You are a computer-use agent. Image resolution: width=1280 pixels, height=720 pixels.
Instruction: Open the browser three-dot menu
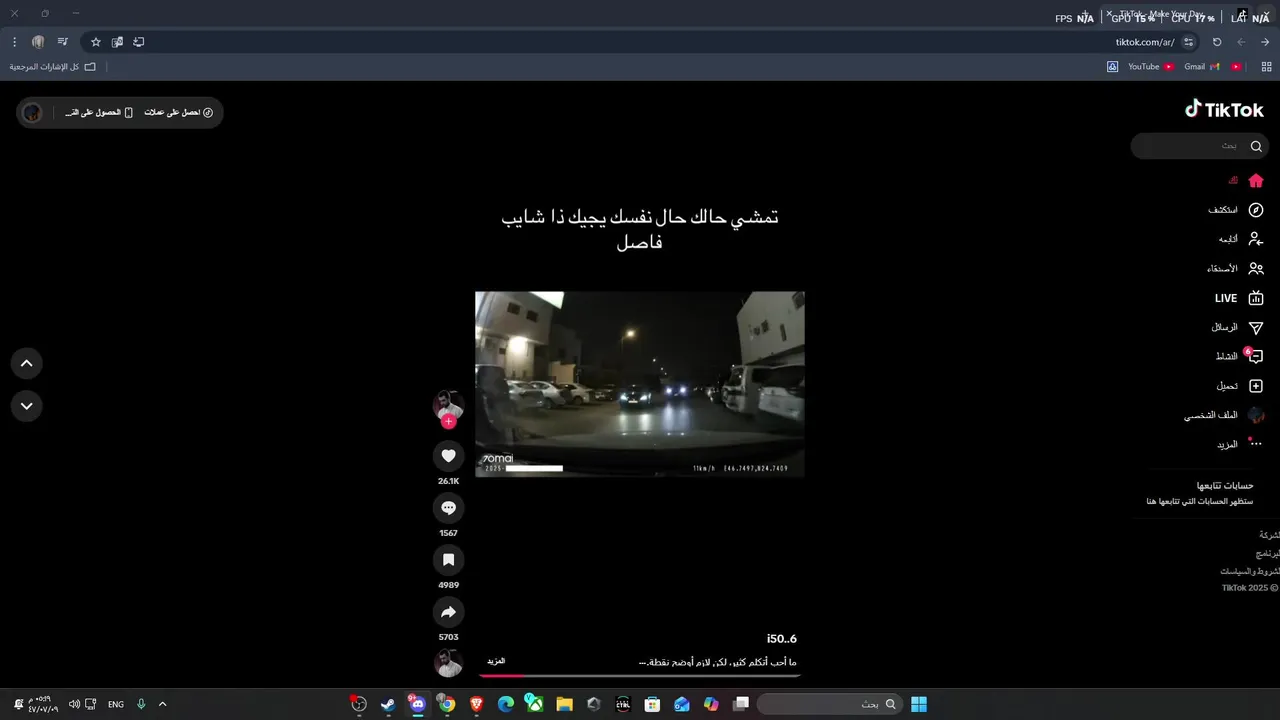click(x=14, y=42)
